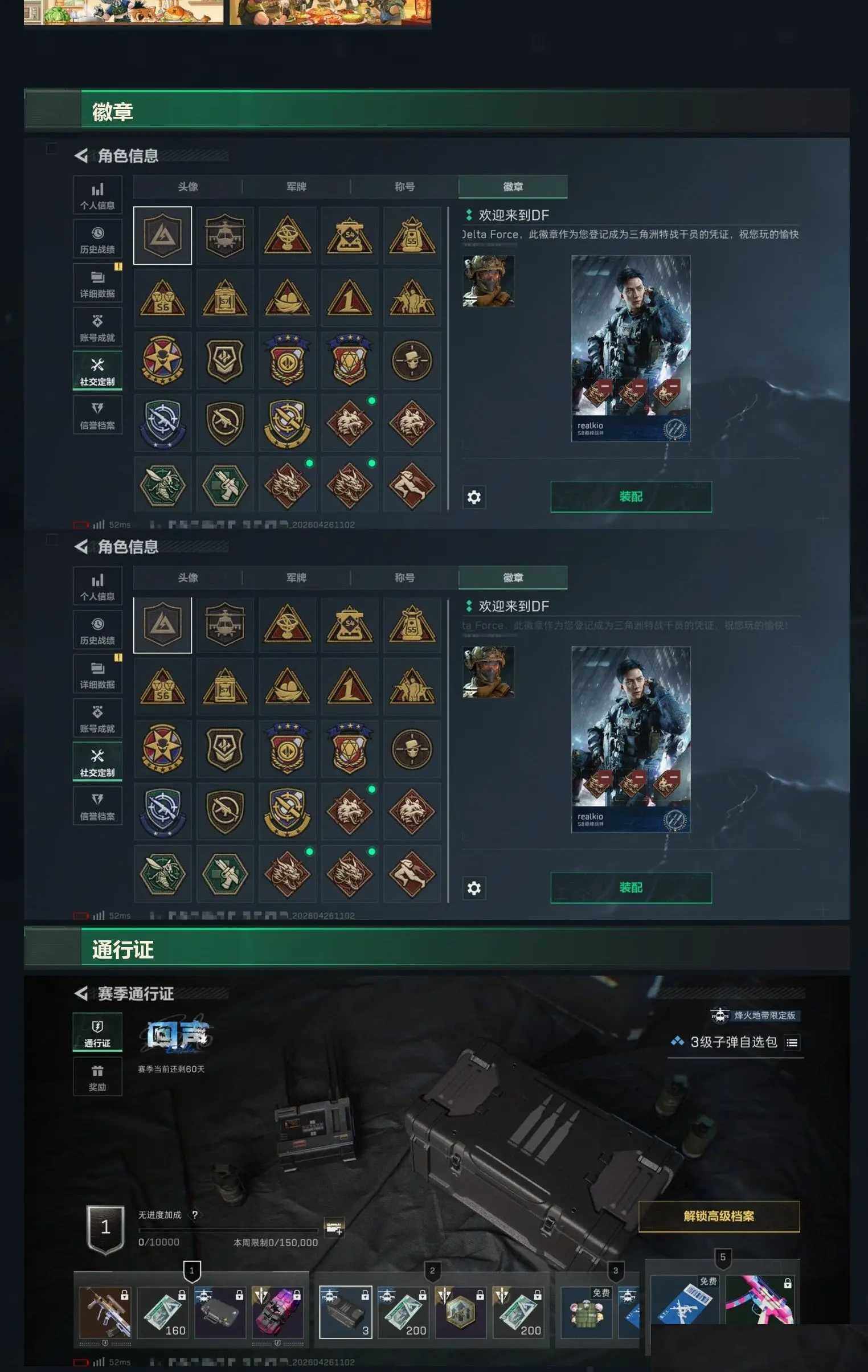The width and height of the screenshot is (868, 1372).
Task: Select the S6 triangle badge in lower grid
Action: [x=162, y=686]
